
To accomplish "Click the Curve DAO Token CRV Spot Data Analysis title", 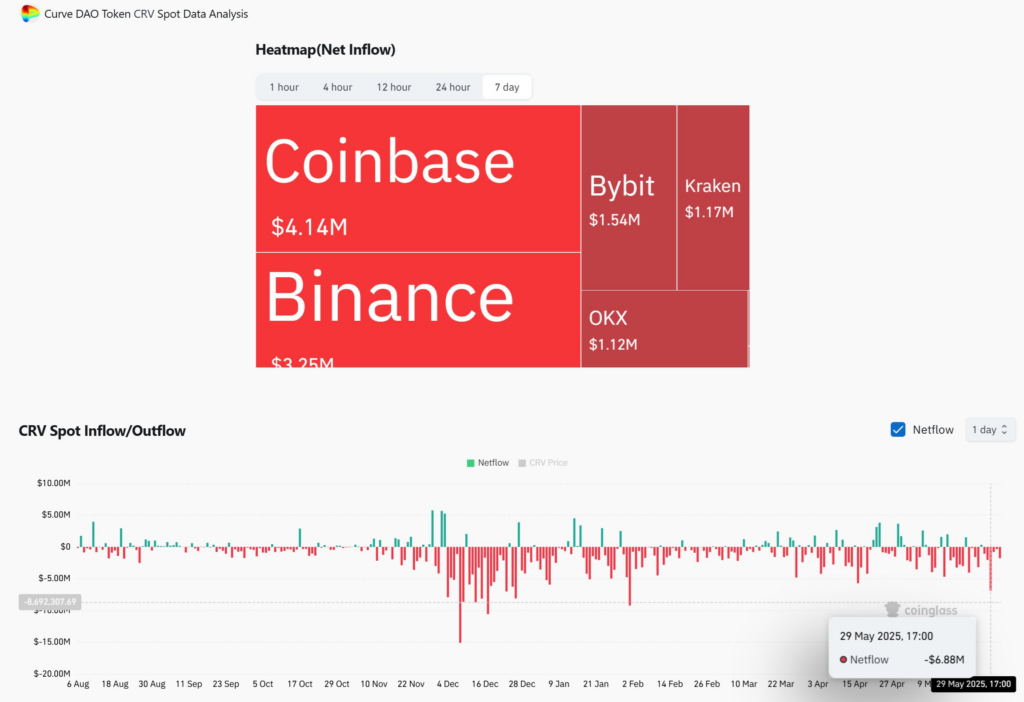I will [146, 14].
